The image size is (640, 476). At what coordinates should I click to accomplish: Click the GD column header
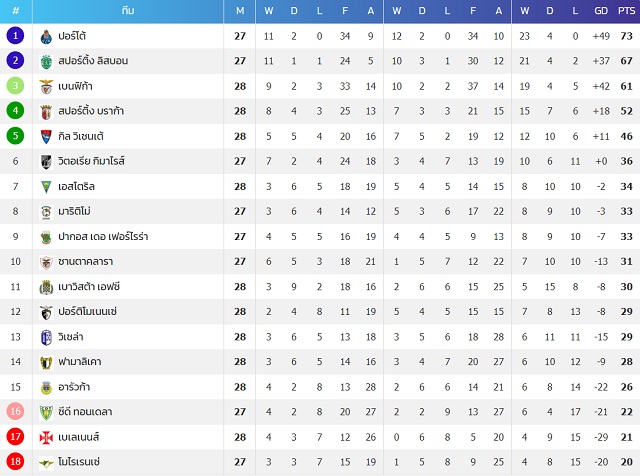point(601,11)
